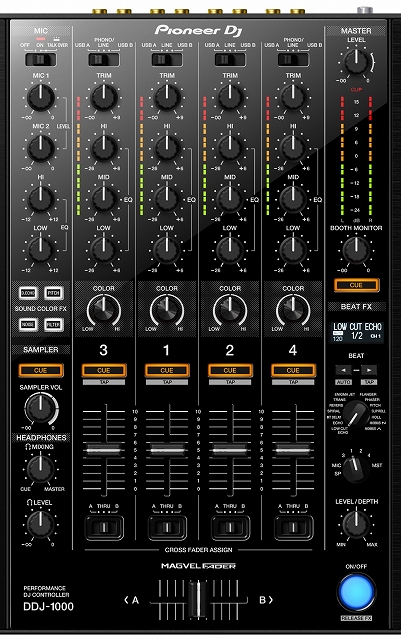Click the blue Beat FX ON/OFF button
Viewport: 401px width, 640px height.
(x=356, y=593)
